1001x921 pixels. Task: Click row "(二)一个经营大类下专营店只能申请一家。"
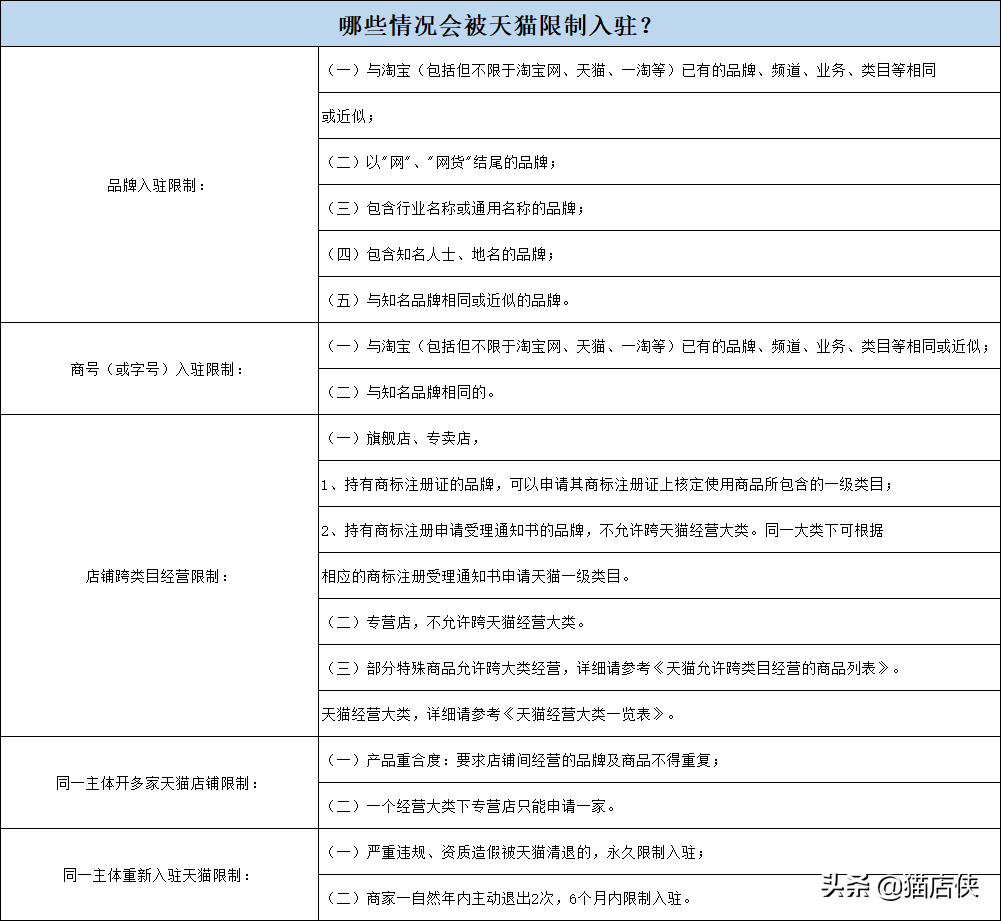[x=659, y=805]
